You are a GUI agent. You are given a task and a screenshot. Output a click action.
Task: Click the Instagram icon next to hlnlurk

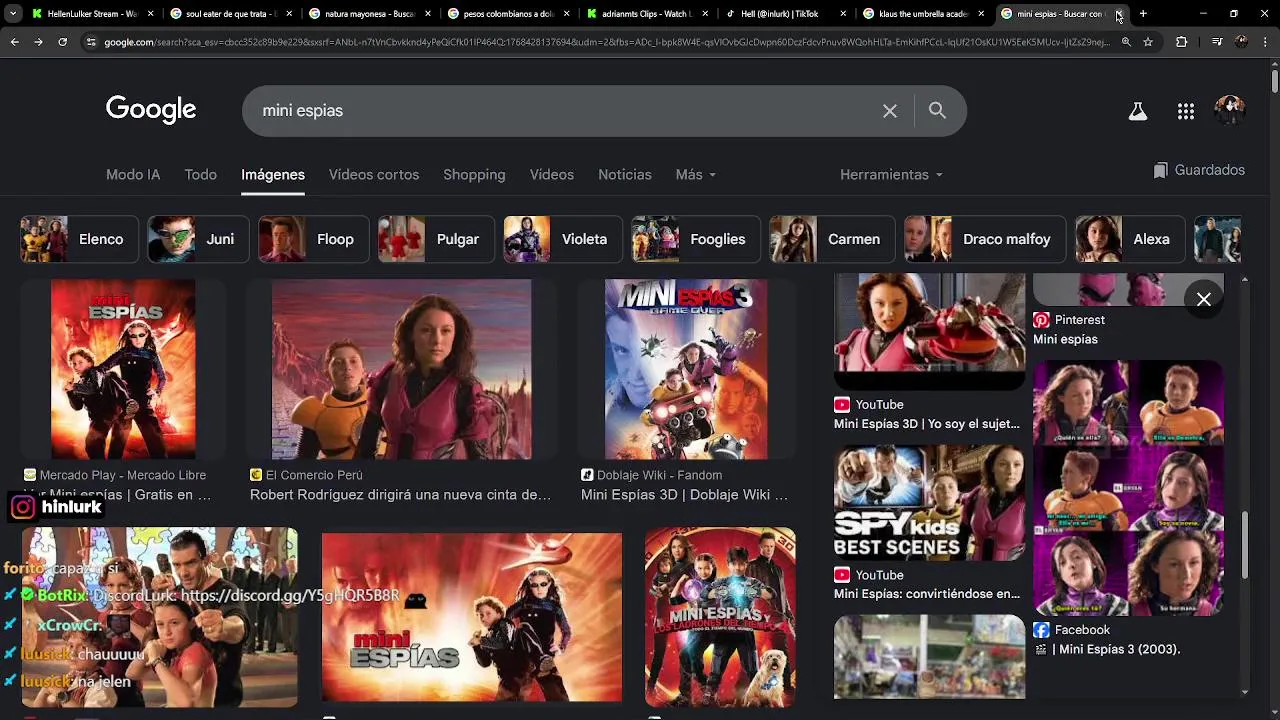tap(23, 507)
